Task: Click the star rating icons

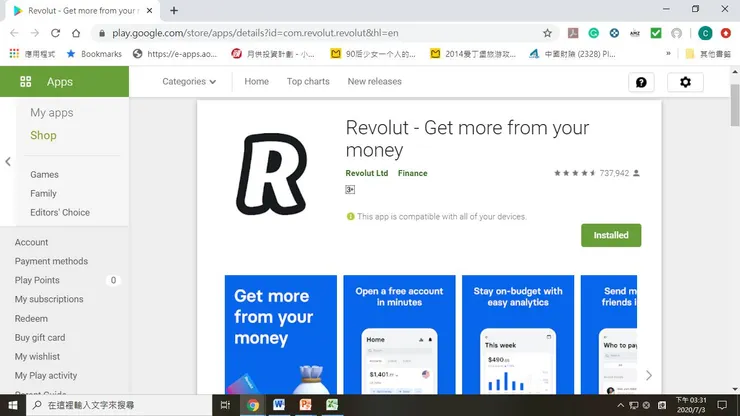Action: coord(574,173)
